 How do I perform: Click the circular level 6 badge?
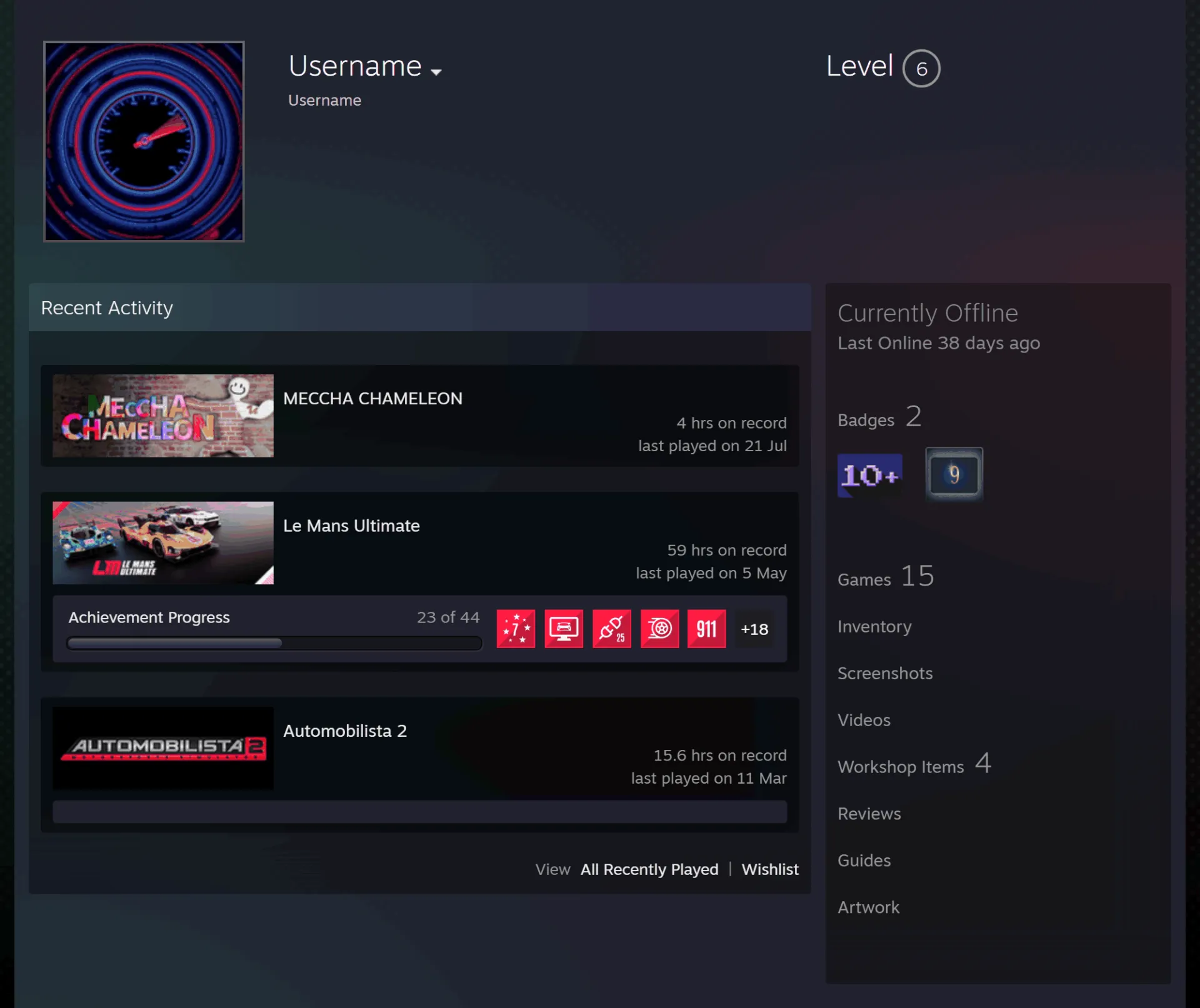coord(921,68)
